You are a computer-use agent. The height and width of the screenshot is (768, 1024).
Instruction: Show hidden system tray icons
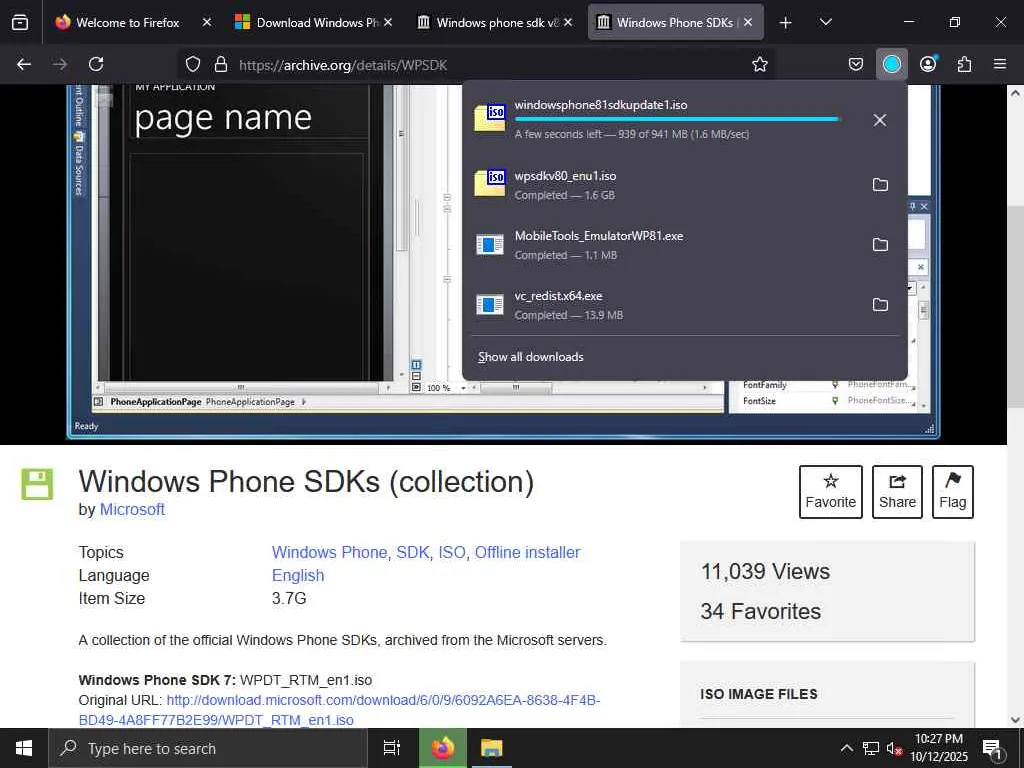pos(846,748)
